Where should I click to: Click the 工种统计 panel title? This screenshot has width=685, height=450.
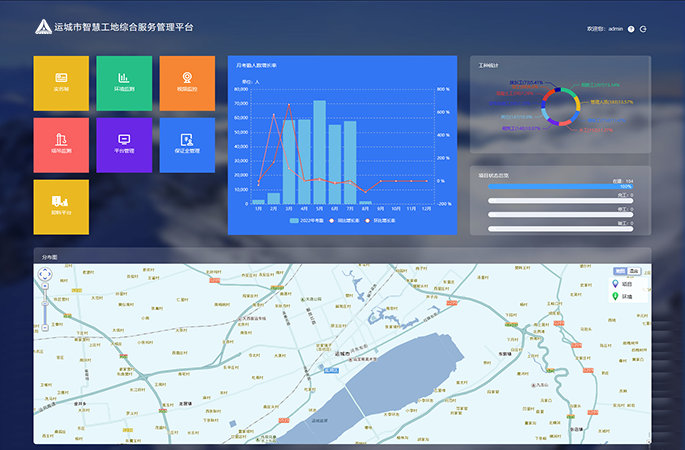tap(488, 66)
